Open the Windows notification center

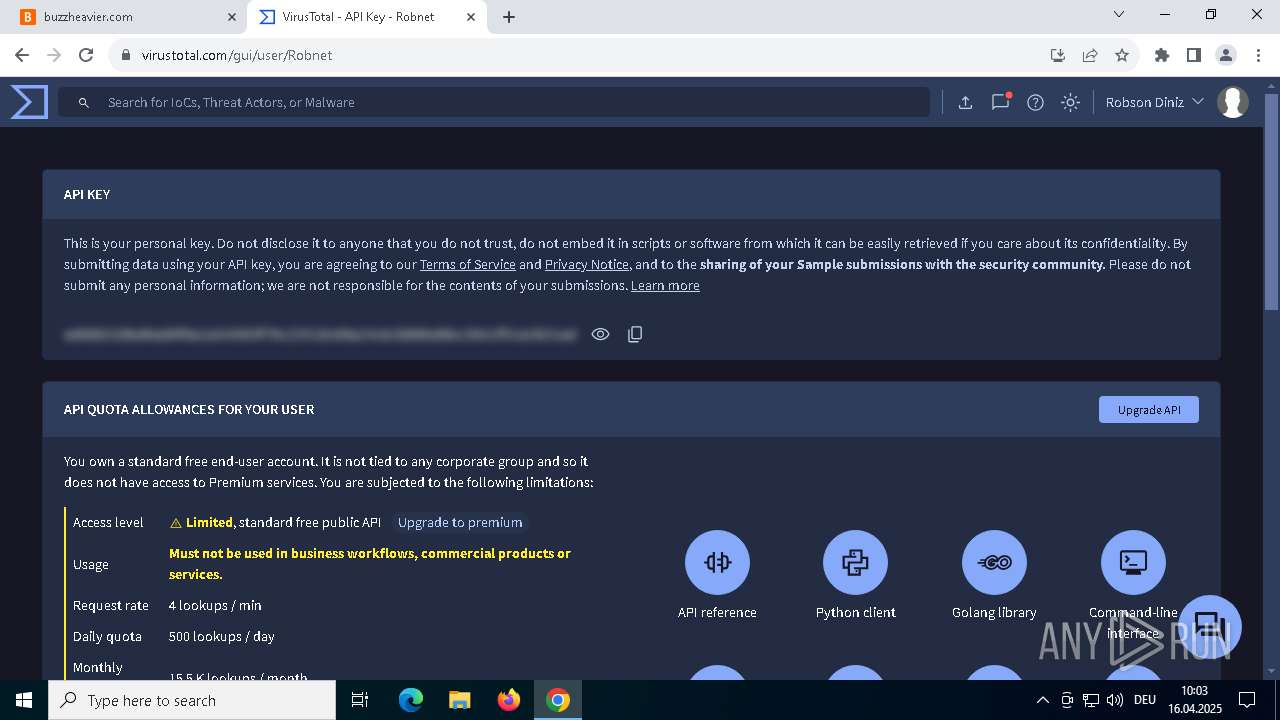(x=1247, y=700)
